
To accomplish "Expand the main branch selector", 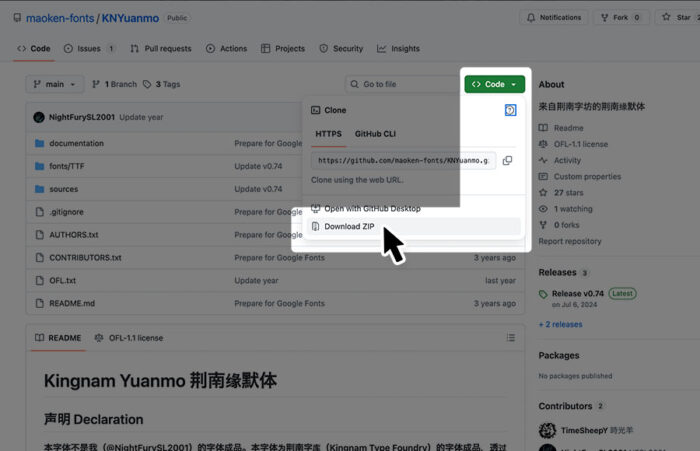I will (54, 84).
